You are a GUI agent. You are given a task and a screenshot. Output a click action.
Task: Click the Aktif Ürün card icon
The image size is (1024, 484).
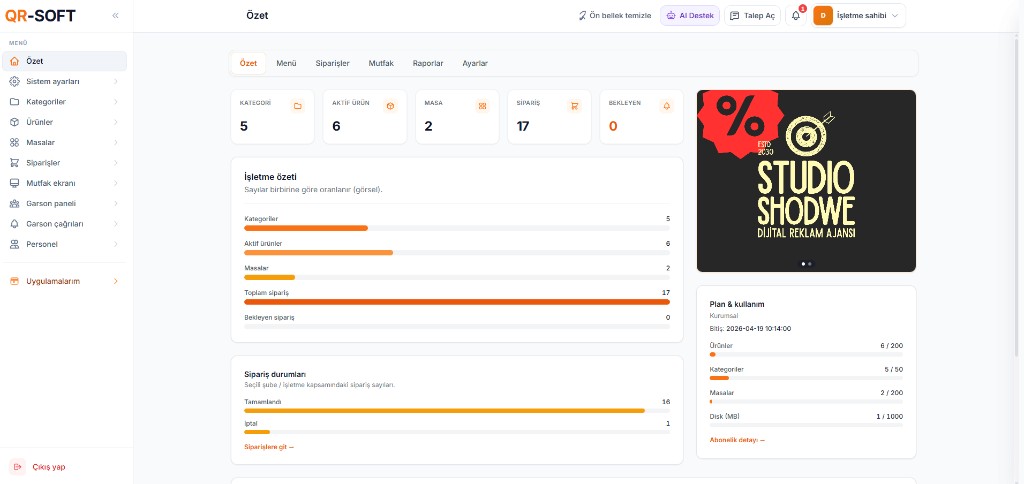click(390, 105)
